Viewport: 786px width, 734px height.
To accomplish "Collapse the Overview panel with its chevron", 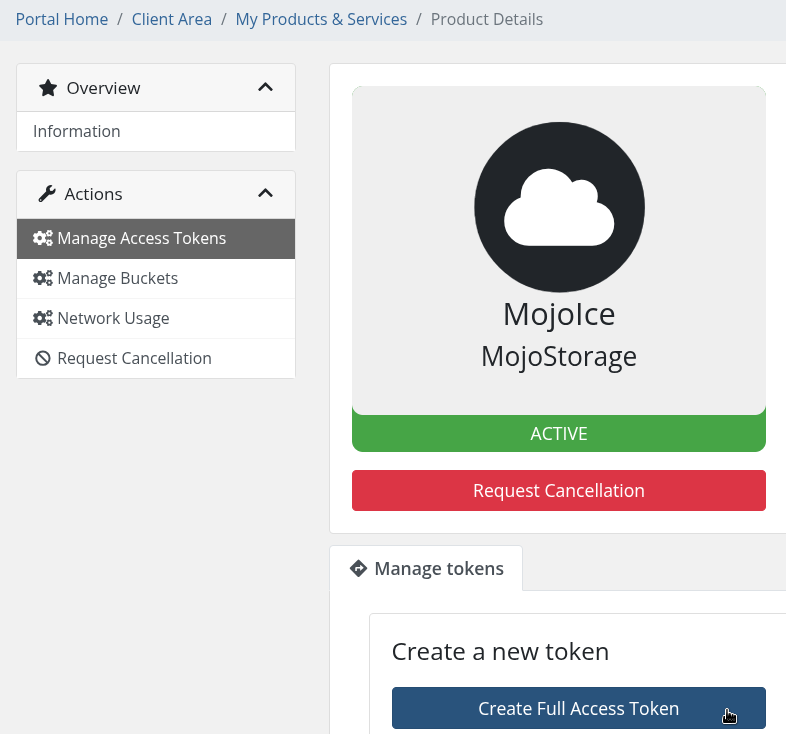I will [265, 87].
